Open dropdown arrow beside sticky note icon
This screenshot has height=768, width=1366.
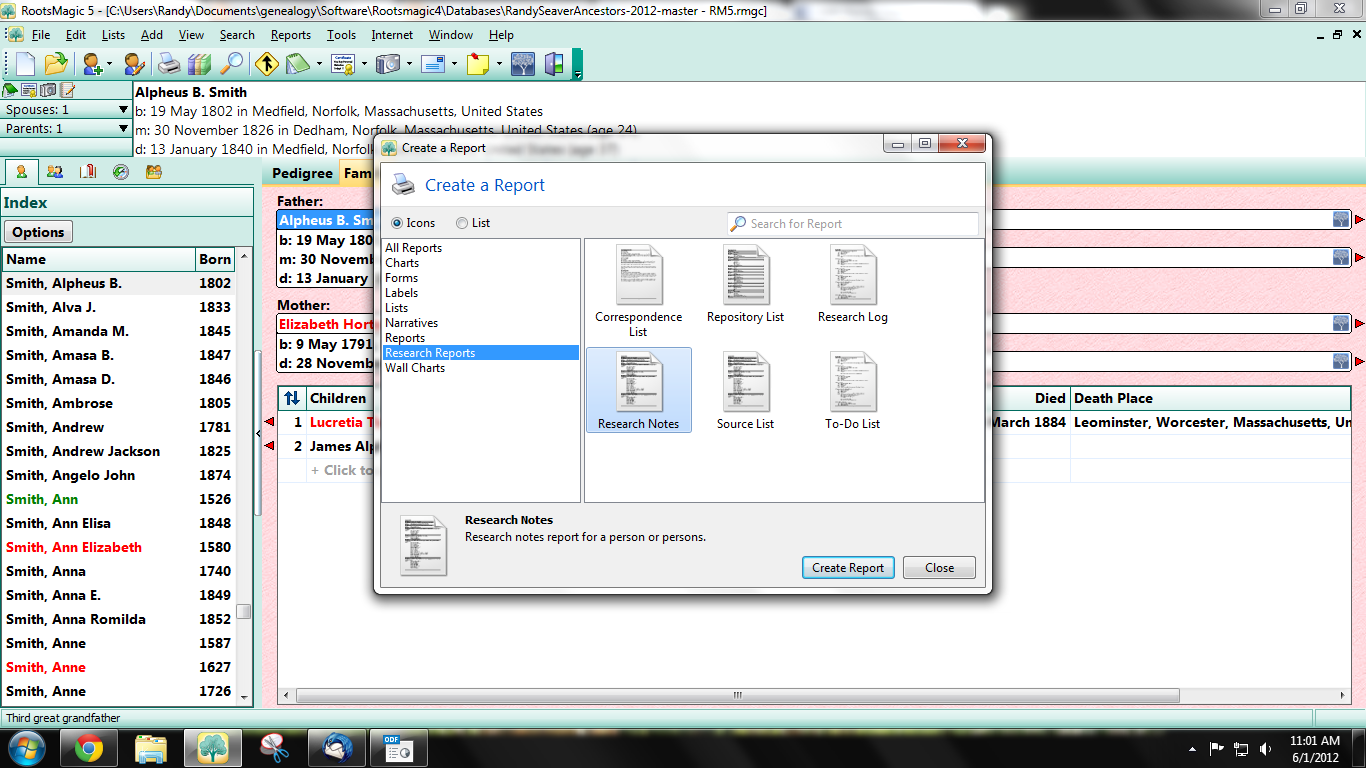499,64
